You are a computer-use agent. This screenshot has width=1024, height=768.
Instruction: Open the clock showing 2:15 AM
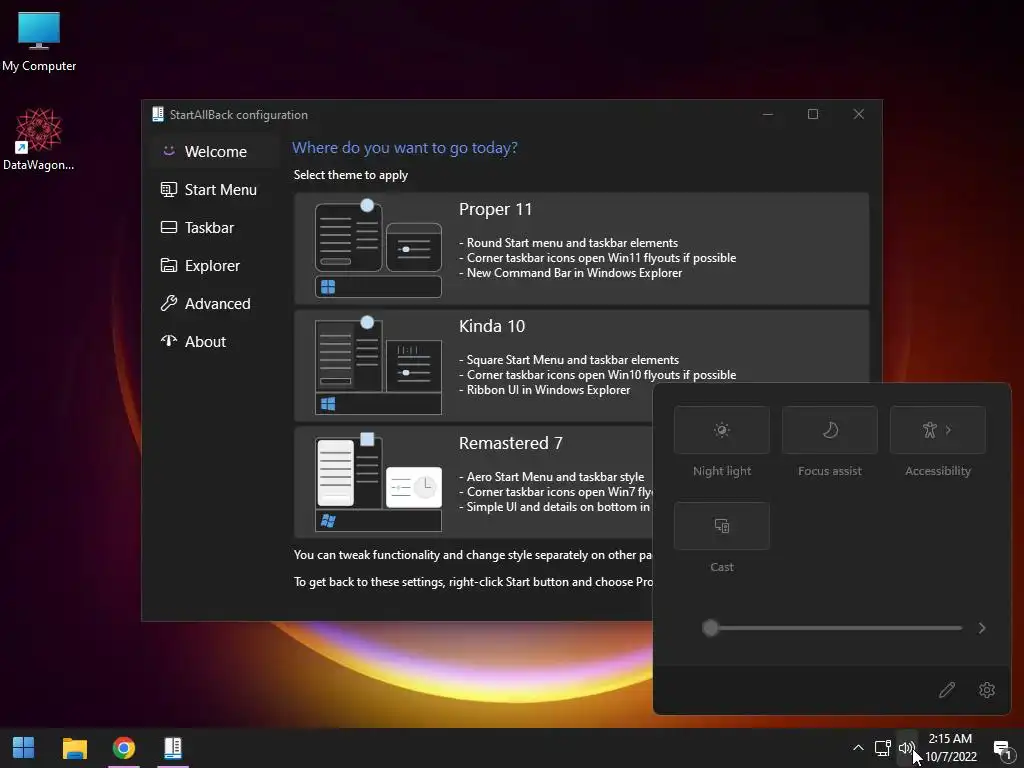pos(951,748)
